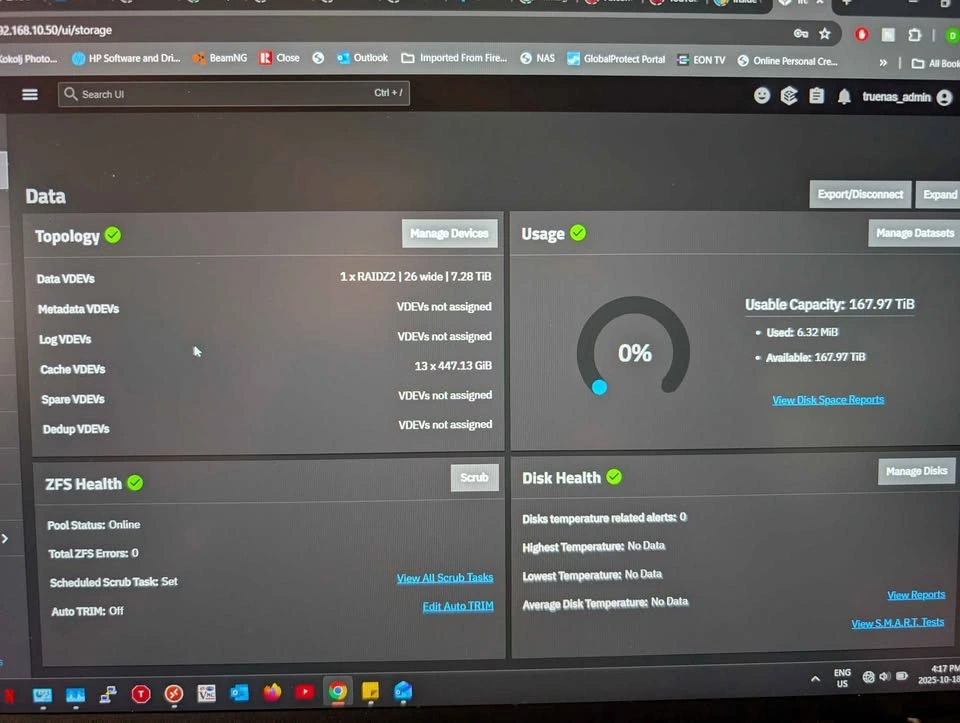Open the Imported From Firefox bookmark folder

point(454,58)
